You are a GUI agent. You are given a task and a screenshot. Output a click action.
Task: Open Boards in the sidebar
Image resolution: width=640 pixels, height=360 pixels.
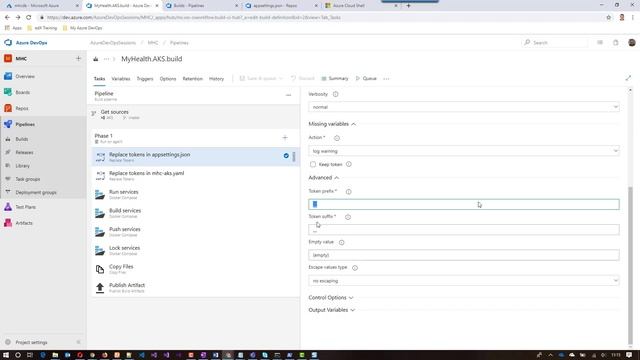pyautogui.click(x=22, y=92)
